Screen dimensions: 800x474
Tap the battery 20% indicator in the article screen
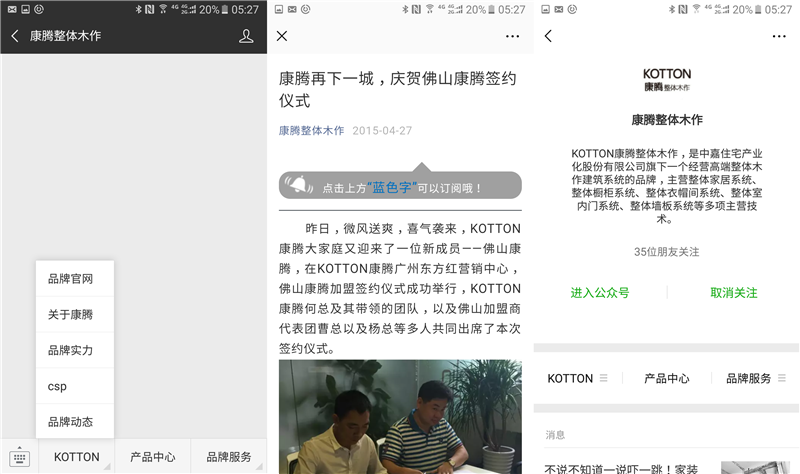480,9
